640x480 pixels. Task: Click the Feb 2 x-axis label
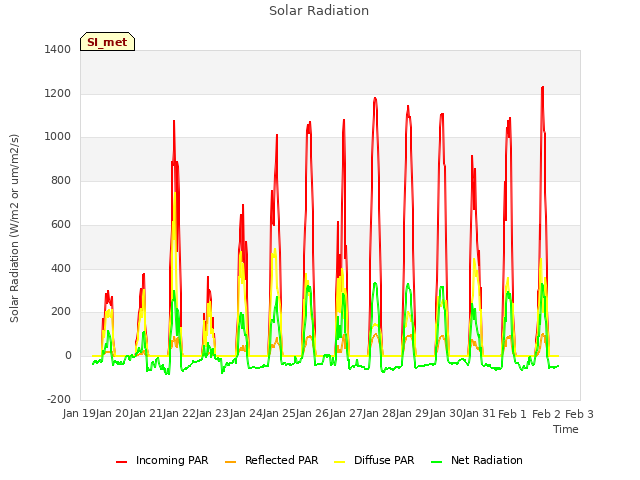point(546,414)
